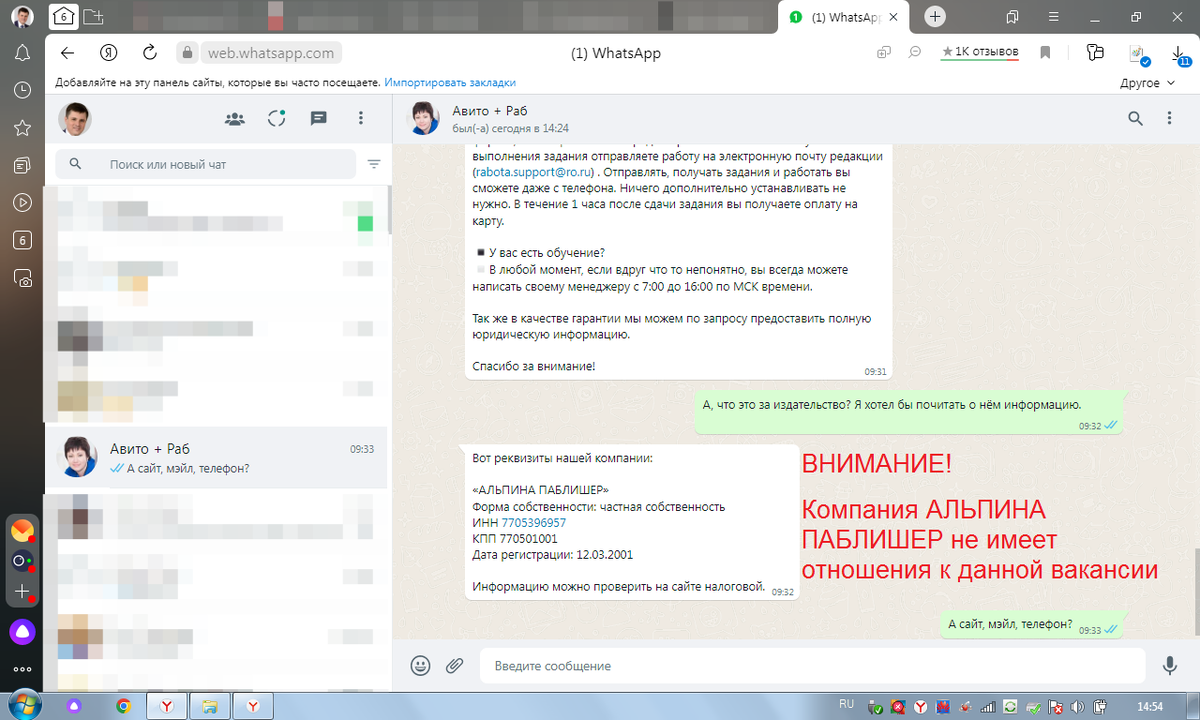This screenshot has height=720, width=1200.
Task: Go back with the browser back arrow
Action: coord(67,53)
